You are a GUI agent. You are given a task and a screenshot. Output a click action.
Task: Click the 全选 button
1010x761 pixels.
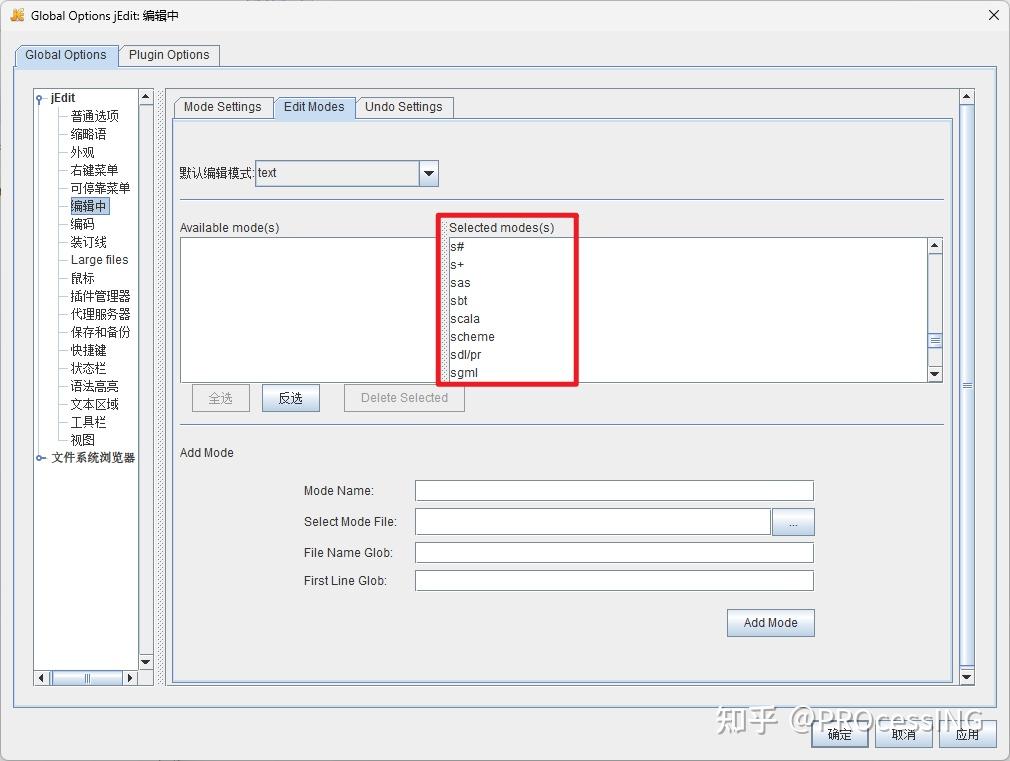(x=220, y=398)
